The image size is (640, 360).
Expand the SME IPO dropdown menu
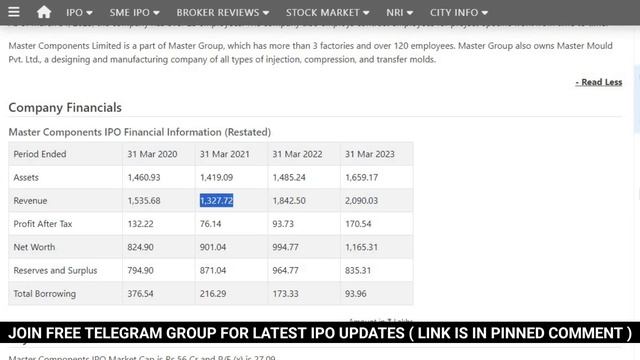pos(134,13)
